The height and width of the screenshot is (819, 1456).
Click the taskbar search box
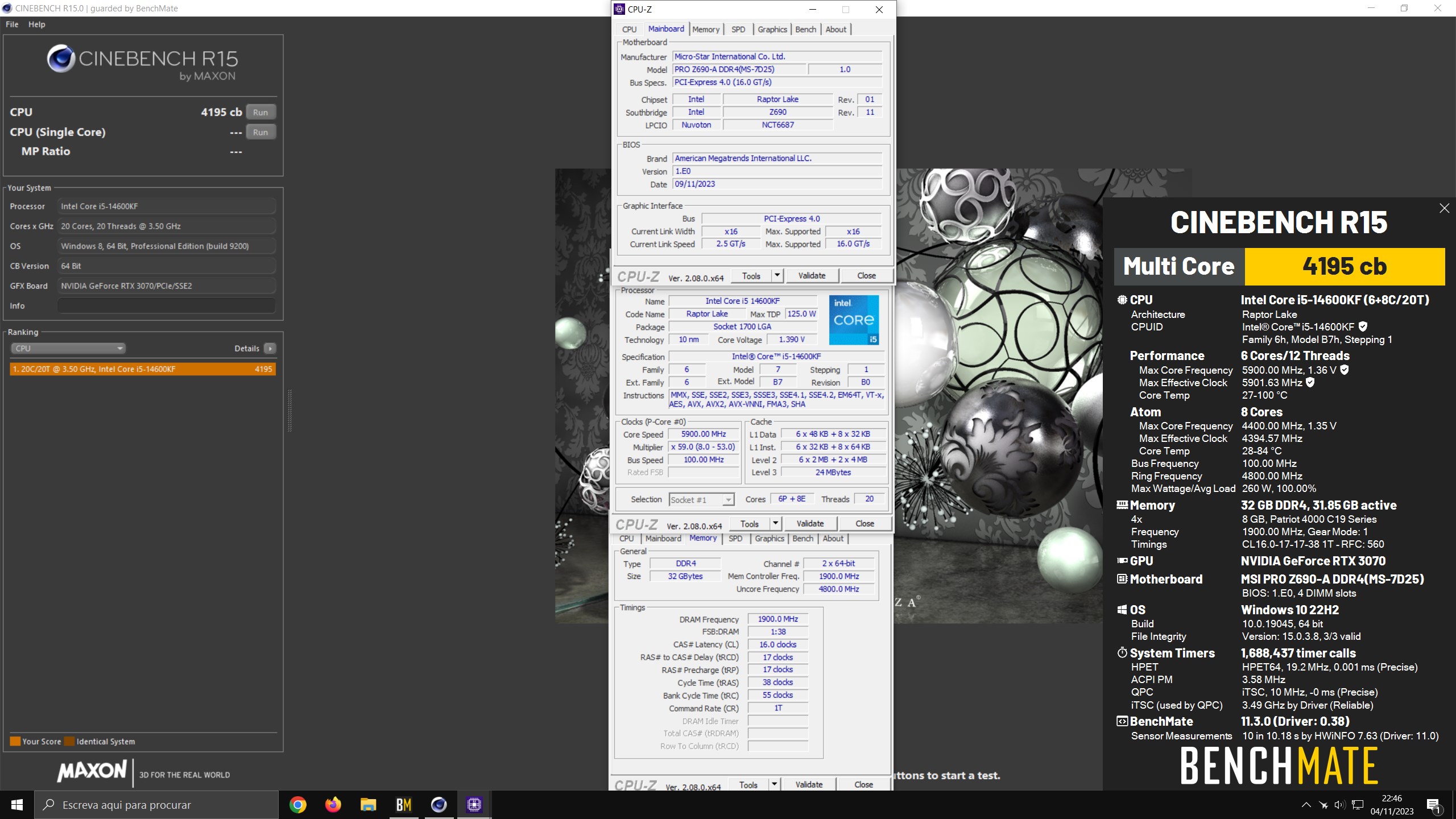[156, 805]
